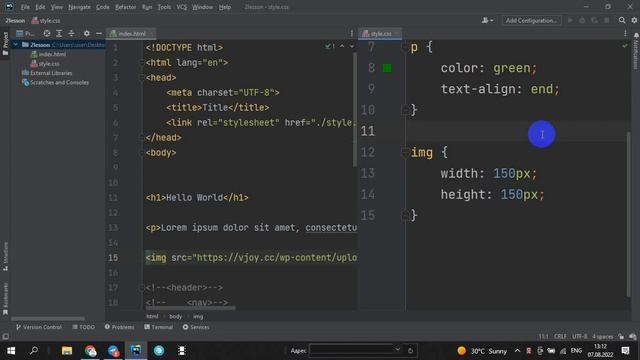Collapse the img rule fold at line 12
Screen dimensions: 640x360
405,153
